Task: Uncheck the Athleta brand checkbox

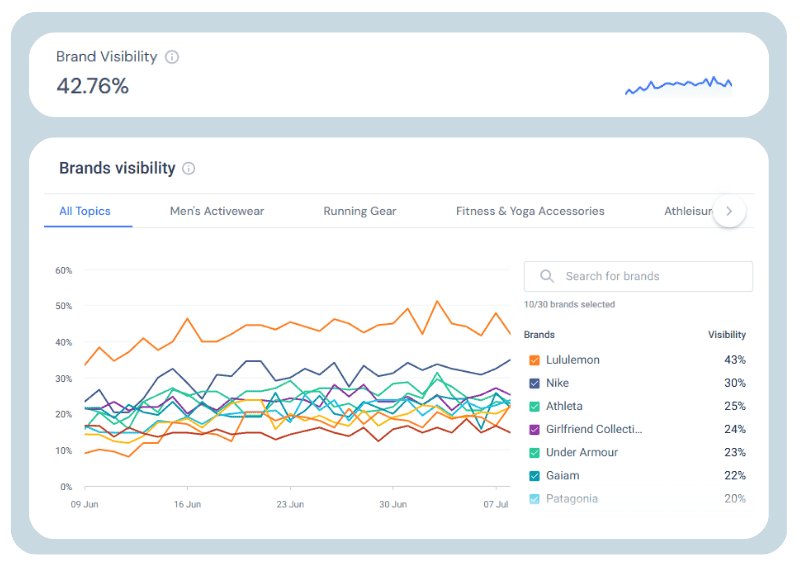Action: click(x=534, y=407)
